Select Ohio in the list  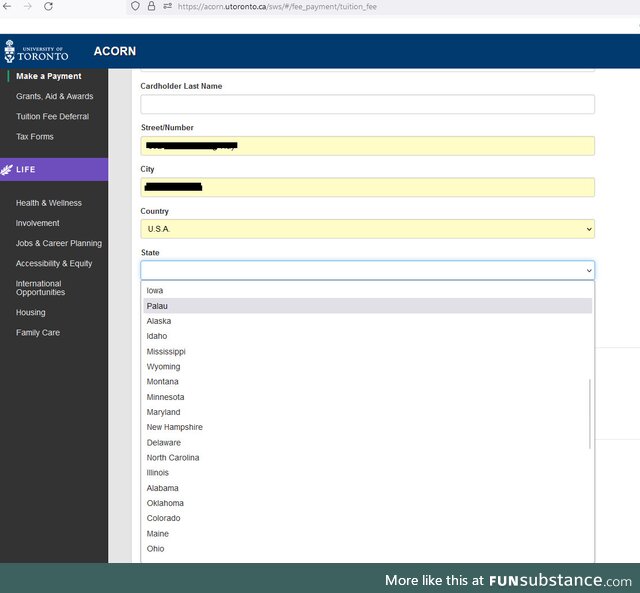click(367, 549)
